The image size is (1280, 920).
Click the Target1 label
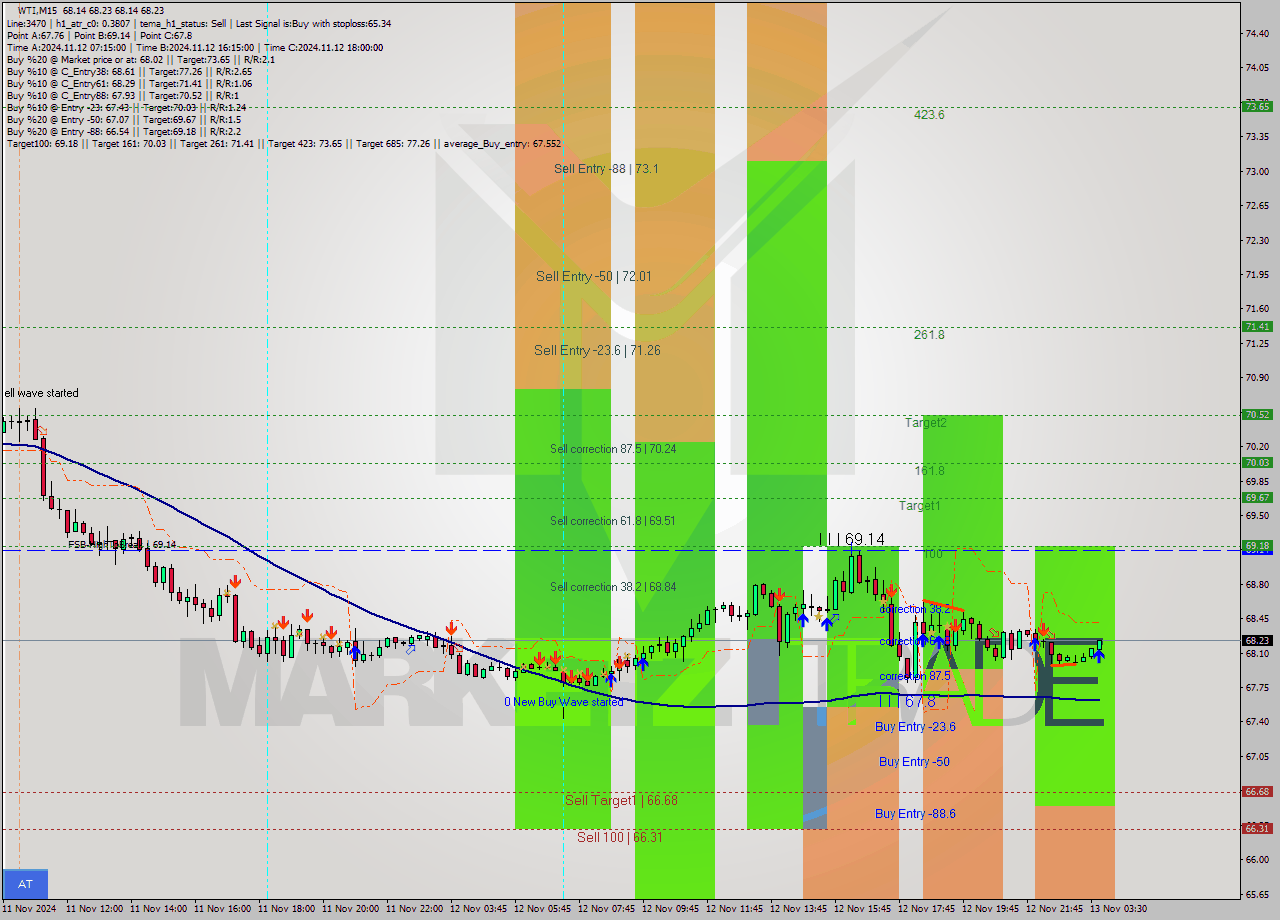[x=919, y=506]
